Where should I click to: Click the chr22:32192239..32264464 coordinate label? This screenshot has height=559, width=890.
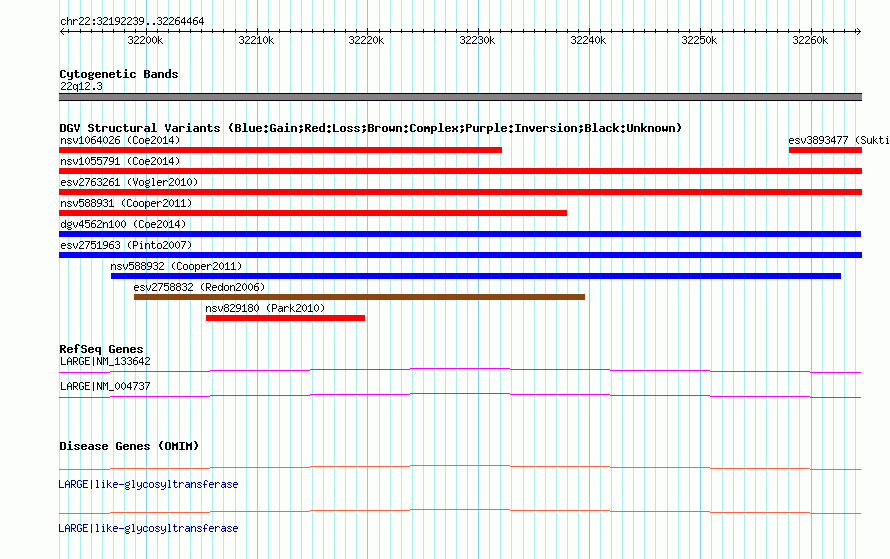point(132,21)
